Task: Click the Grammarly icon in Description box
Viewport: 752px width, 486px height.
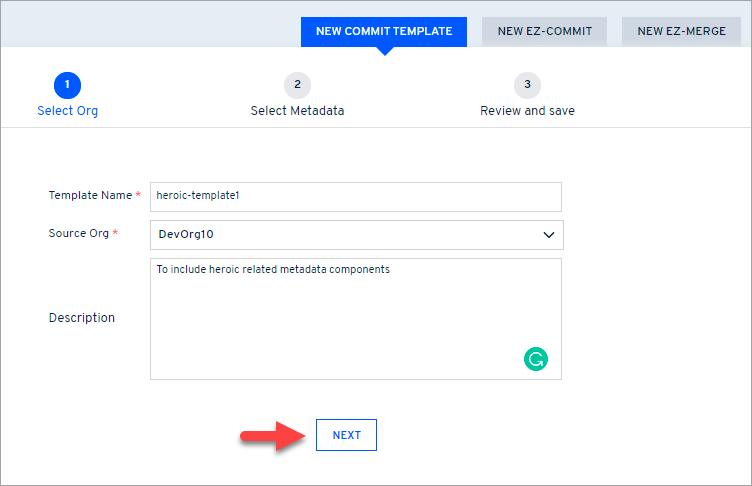Action: [536, 358]
